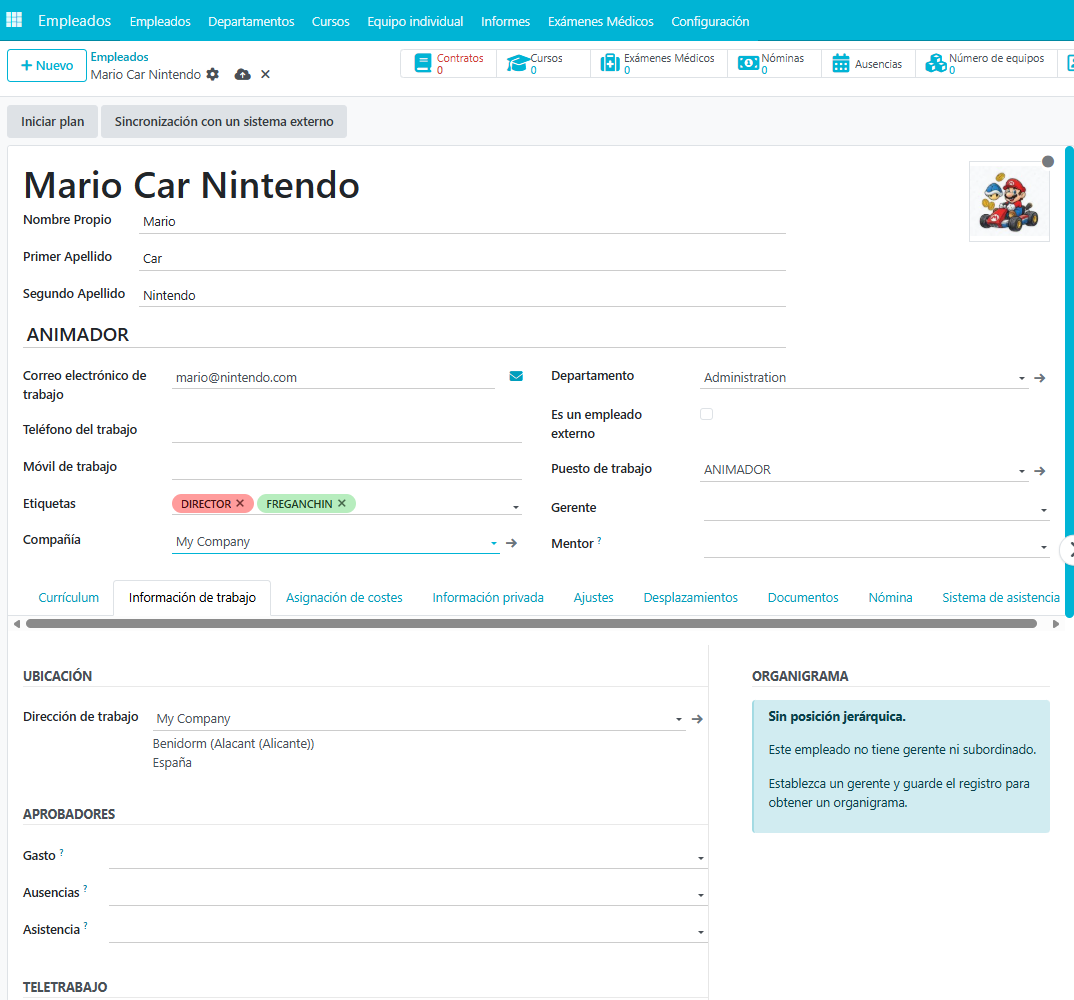1074x1000 pixels.
Task: Open the Equipo individual menu
Action: (x=415, y=21)
